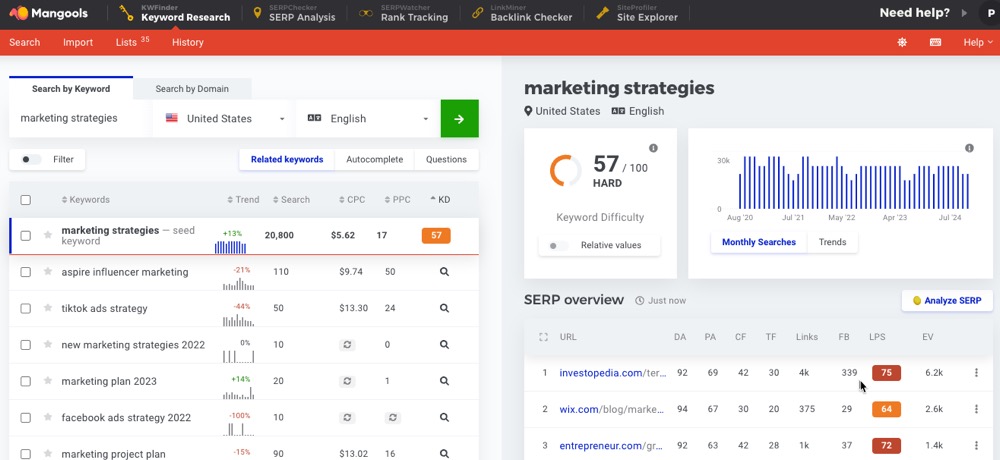Check KD for tiktok ads strategy magnifier
The width and height of the screenshot is (1000, 460).
[x=445, y=308]
